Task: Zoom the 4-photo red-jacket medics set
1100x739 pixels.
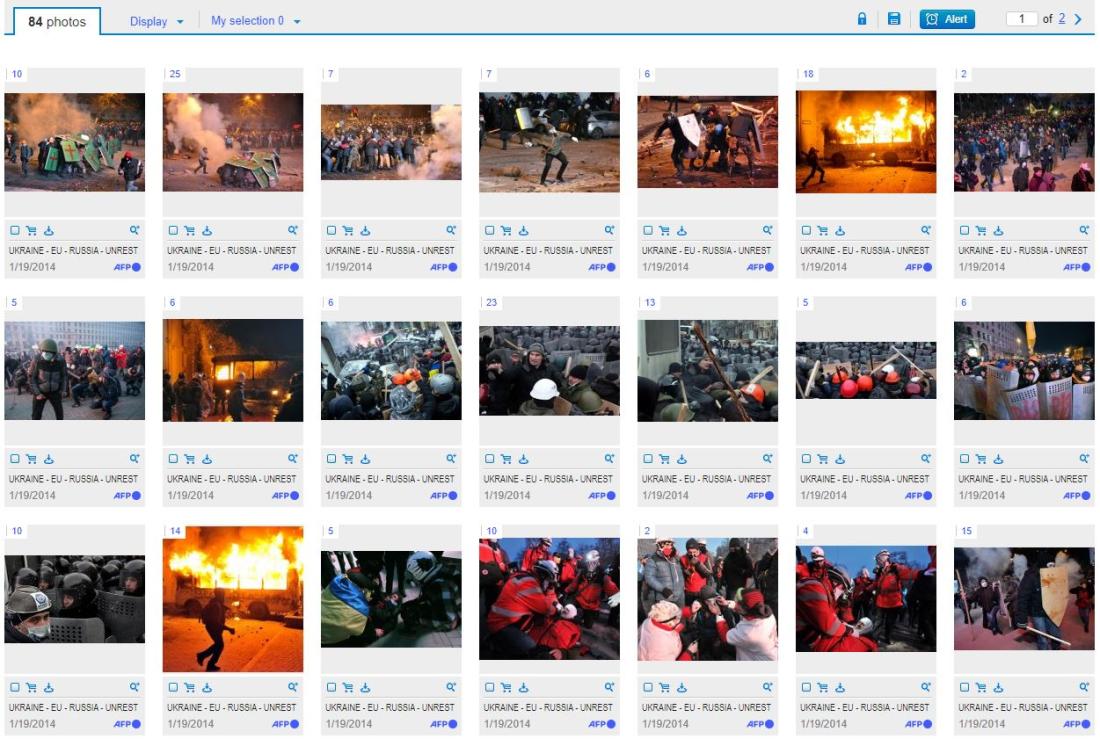Action: coord(925,688)
